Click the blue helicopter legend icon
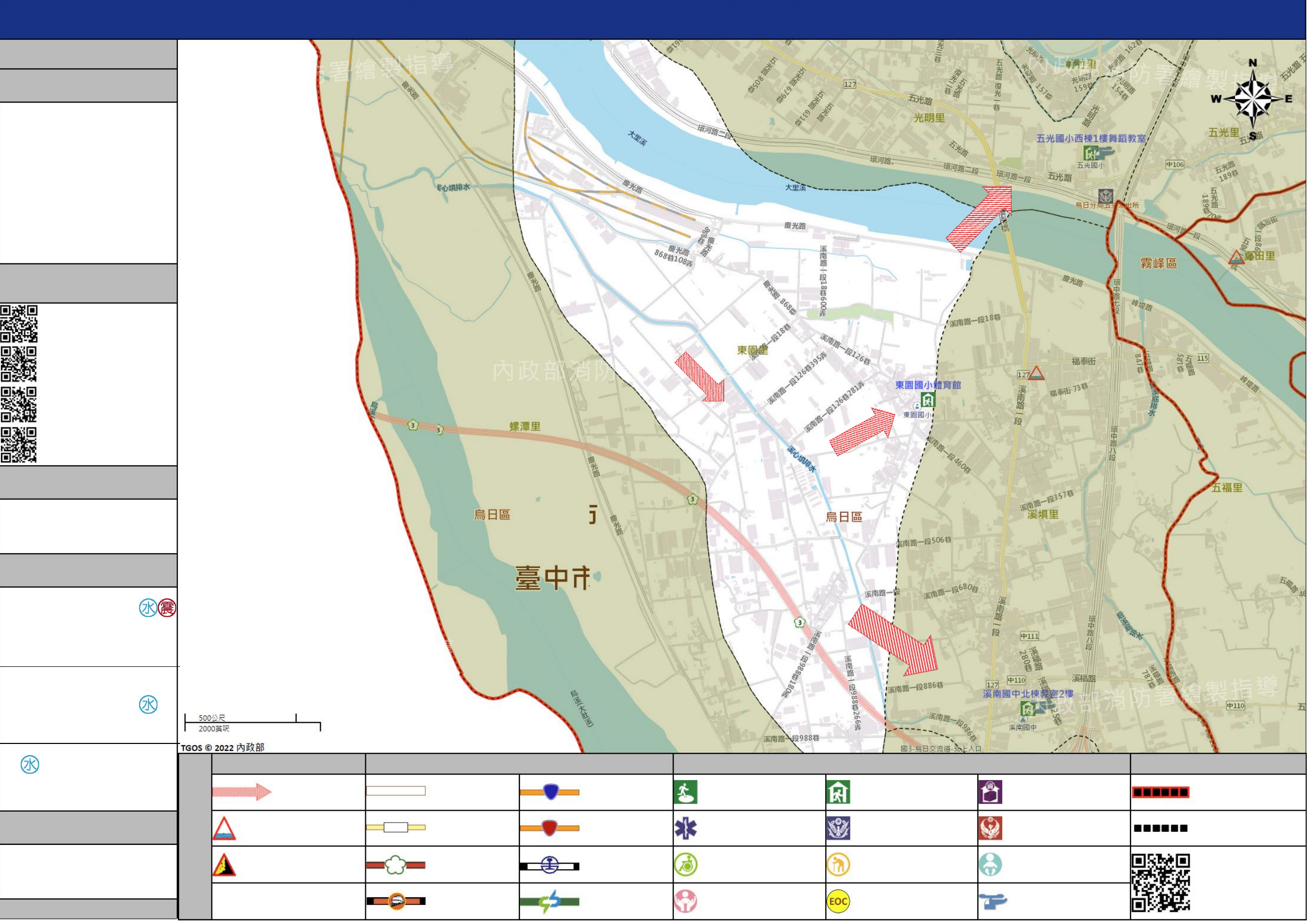This screenshot has width=1309, height=924. point(992,902)
